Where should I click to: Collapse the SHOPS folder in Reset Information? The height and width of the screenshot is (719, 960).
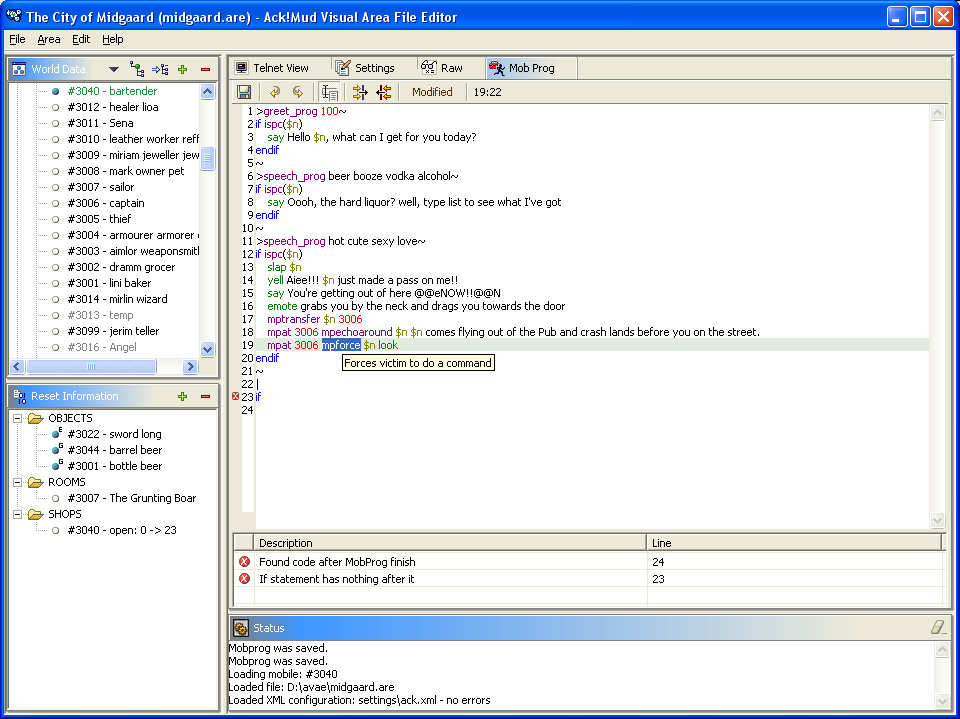click(17, 514)
